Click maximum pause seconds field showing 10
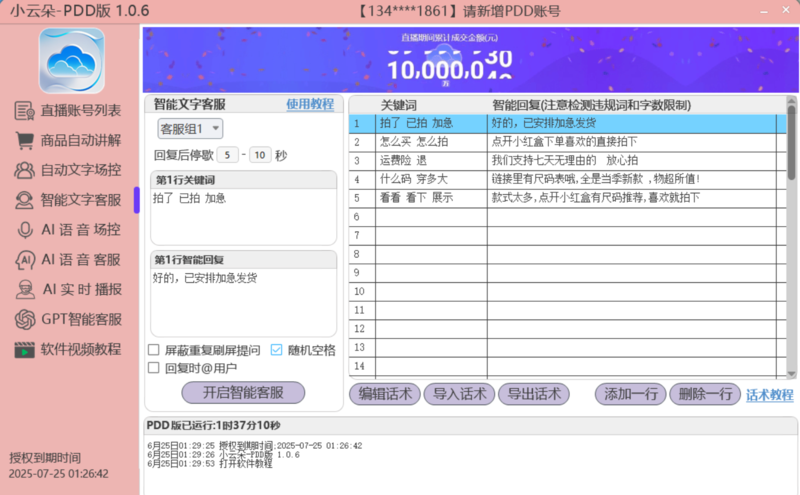 tap(260, 155)
